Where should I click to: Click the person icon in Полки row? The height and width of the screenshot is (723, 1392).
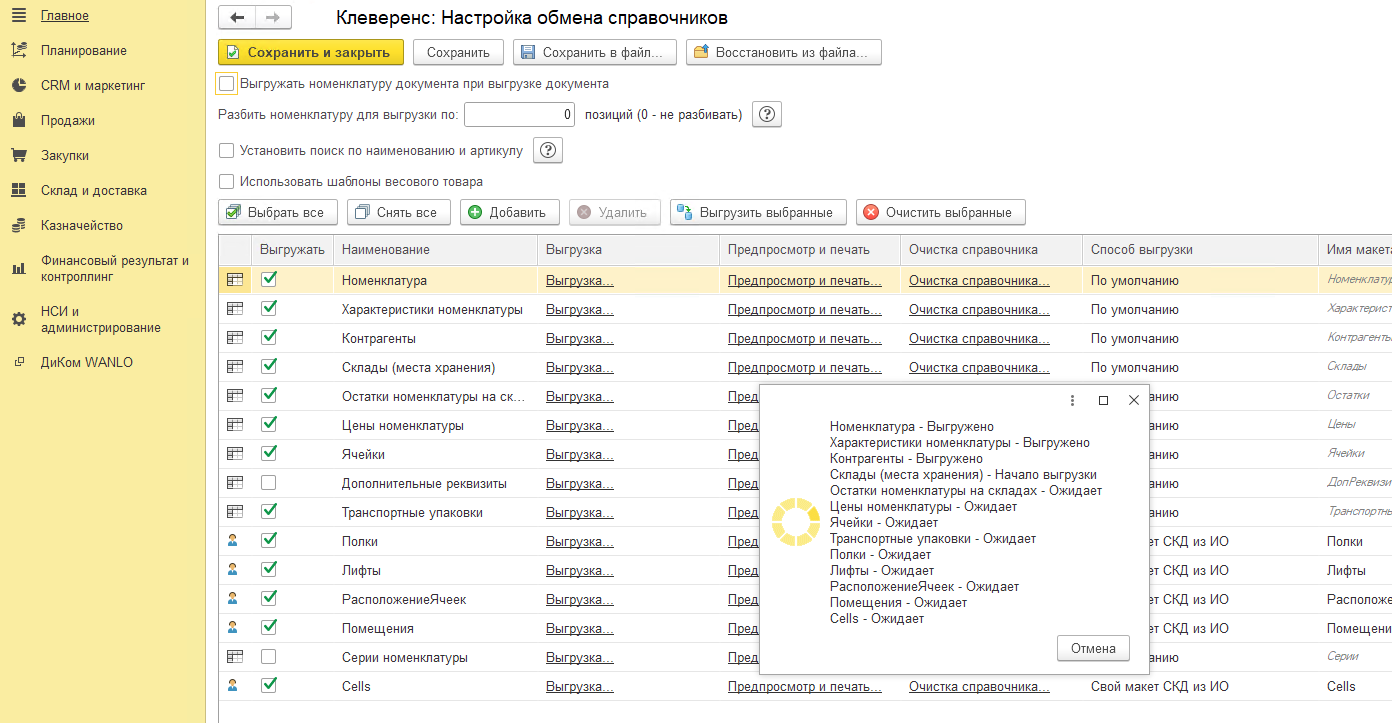(234, 541)
